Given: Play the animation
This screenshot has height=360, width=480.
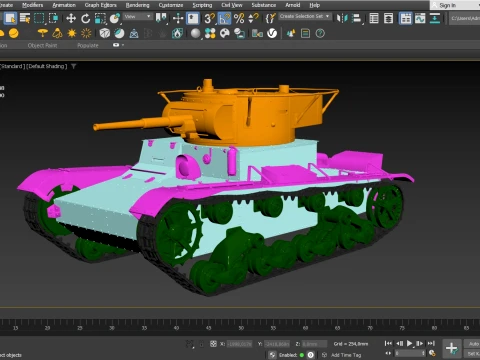Looking at the screenshot, I should [x=409, y=343].
